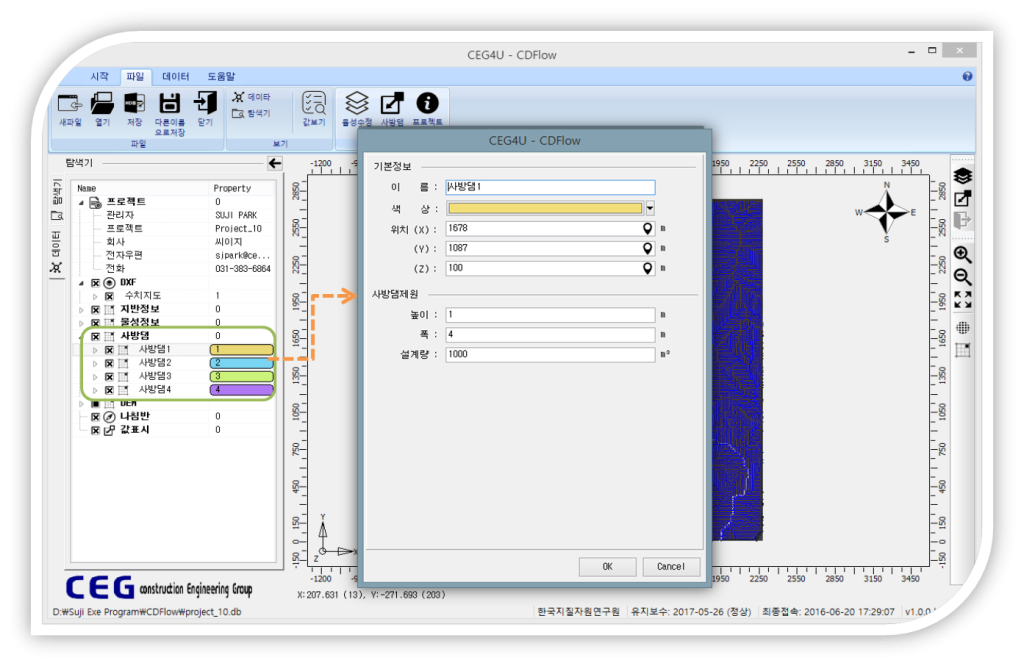Toggle the 값표시 checkbox
1024x666 pixels.
pos(95,430)
